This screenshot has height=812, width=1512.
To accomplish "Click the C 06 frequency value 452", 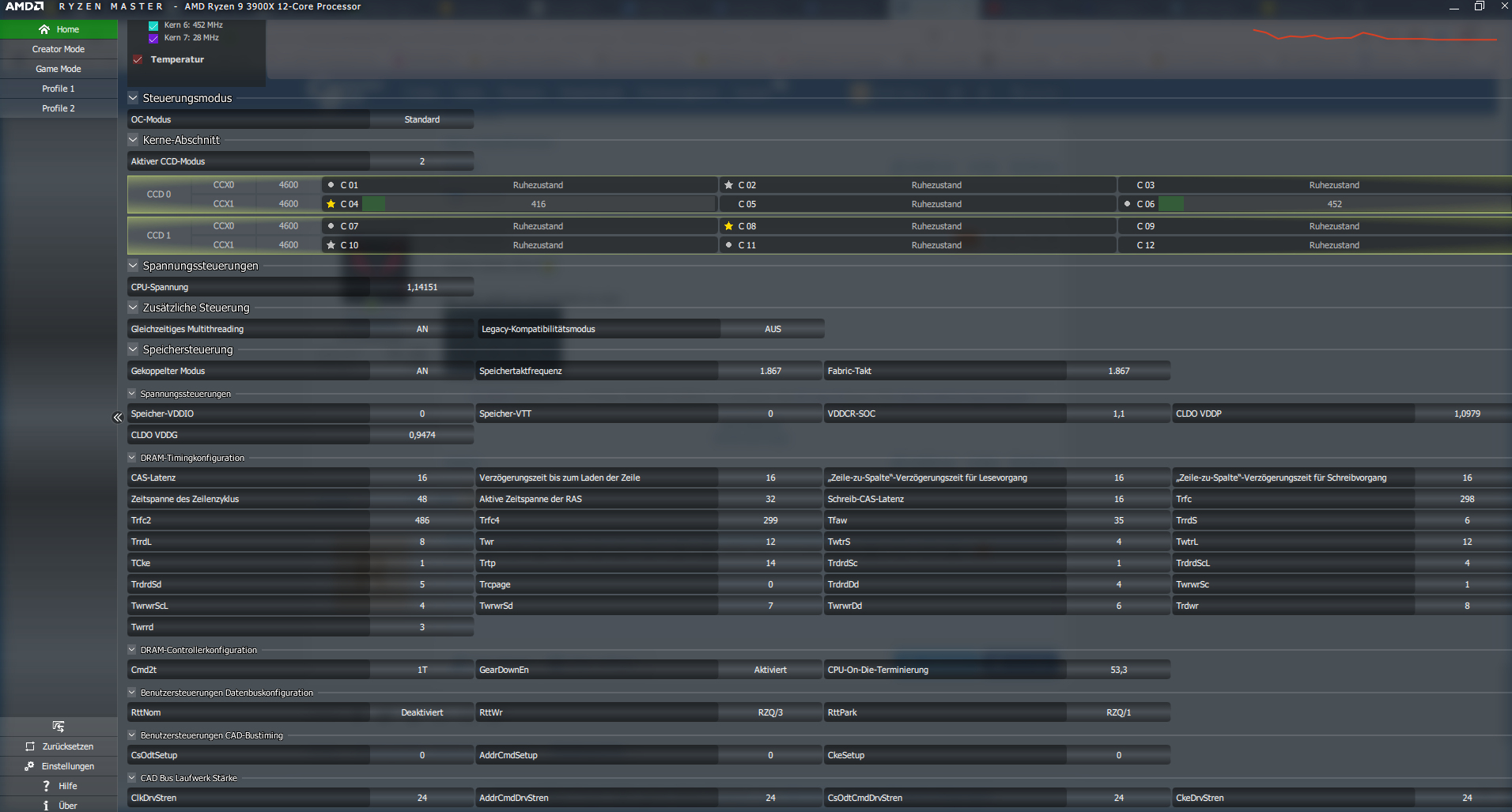I will (x=1335, y=204).
